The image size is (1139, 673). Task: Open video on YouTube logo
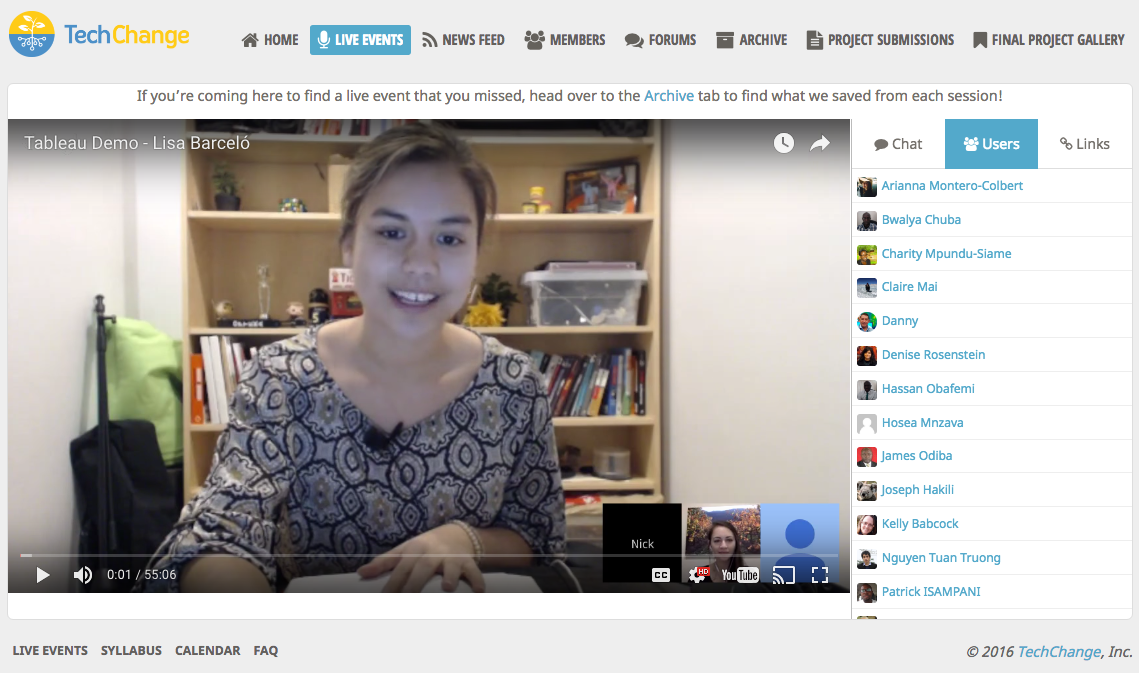[739, 575]
